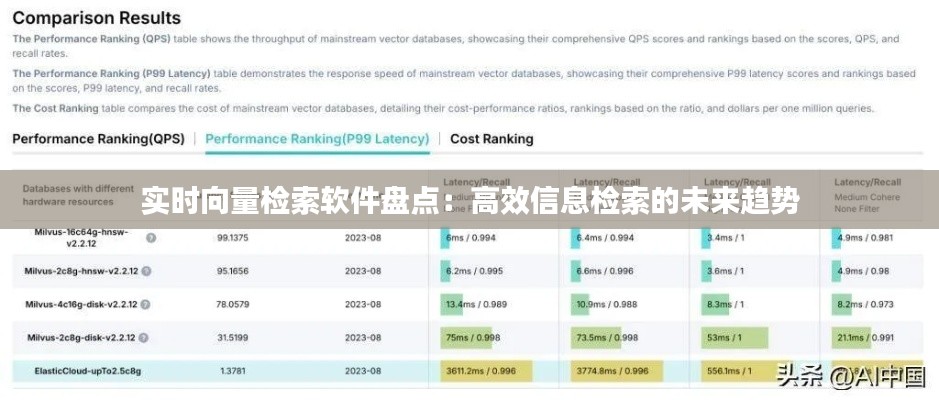This screenshot has width=939, height=400.
Task: Click bold 'The Cost Ranking' text
Action: pyautogui.click(x=55, y=108)
